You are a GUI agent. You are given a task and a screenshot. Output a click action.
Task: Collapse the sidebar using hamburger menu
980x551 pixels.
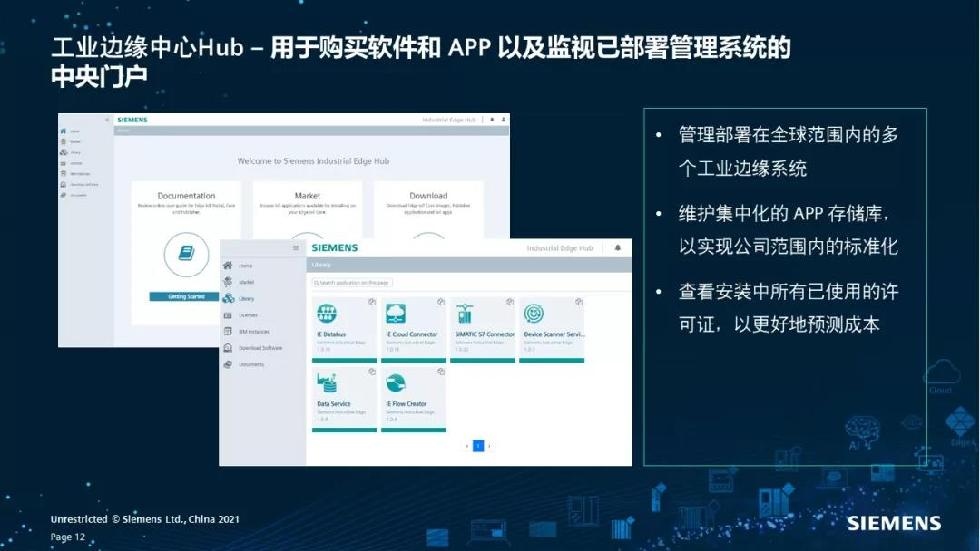[x=295, y=248]
